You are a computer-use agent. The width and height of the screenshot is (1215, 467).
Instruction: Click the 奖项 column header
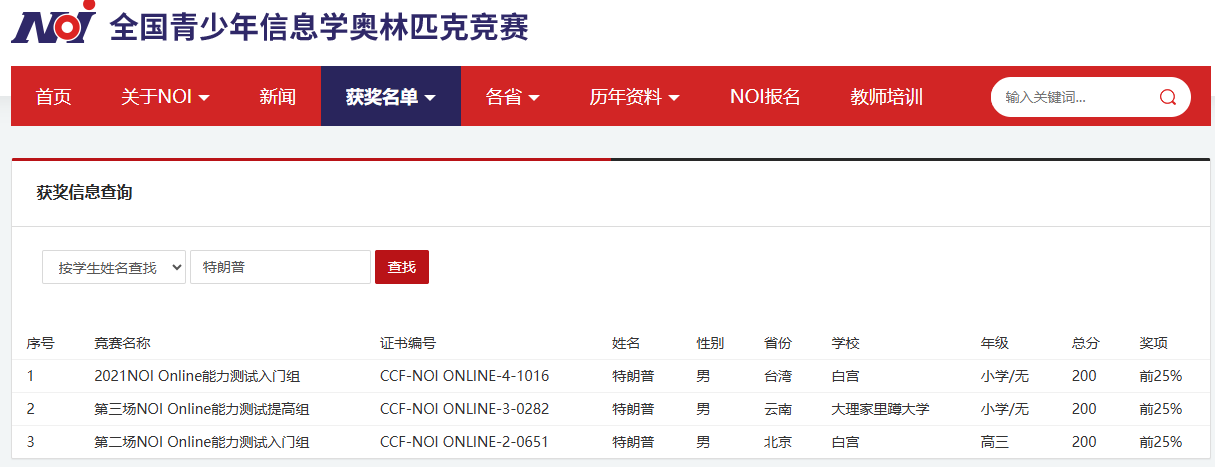pyautogui.click(x=1153, y=343)
